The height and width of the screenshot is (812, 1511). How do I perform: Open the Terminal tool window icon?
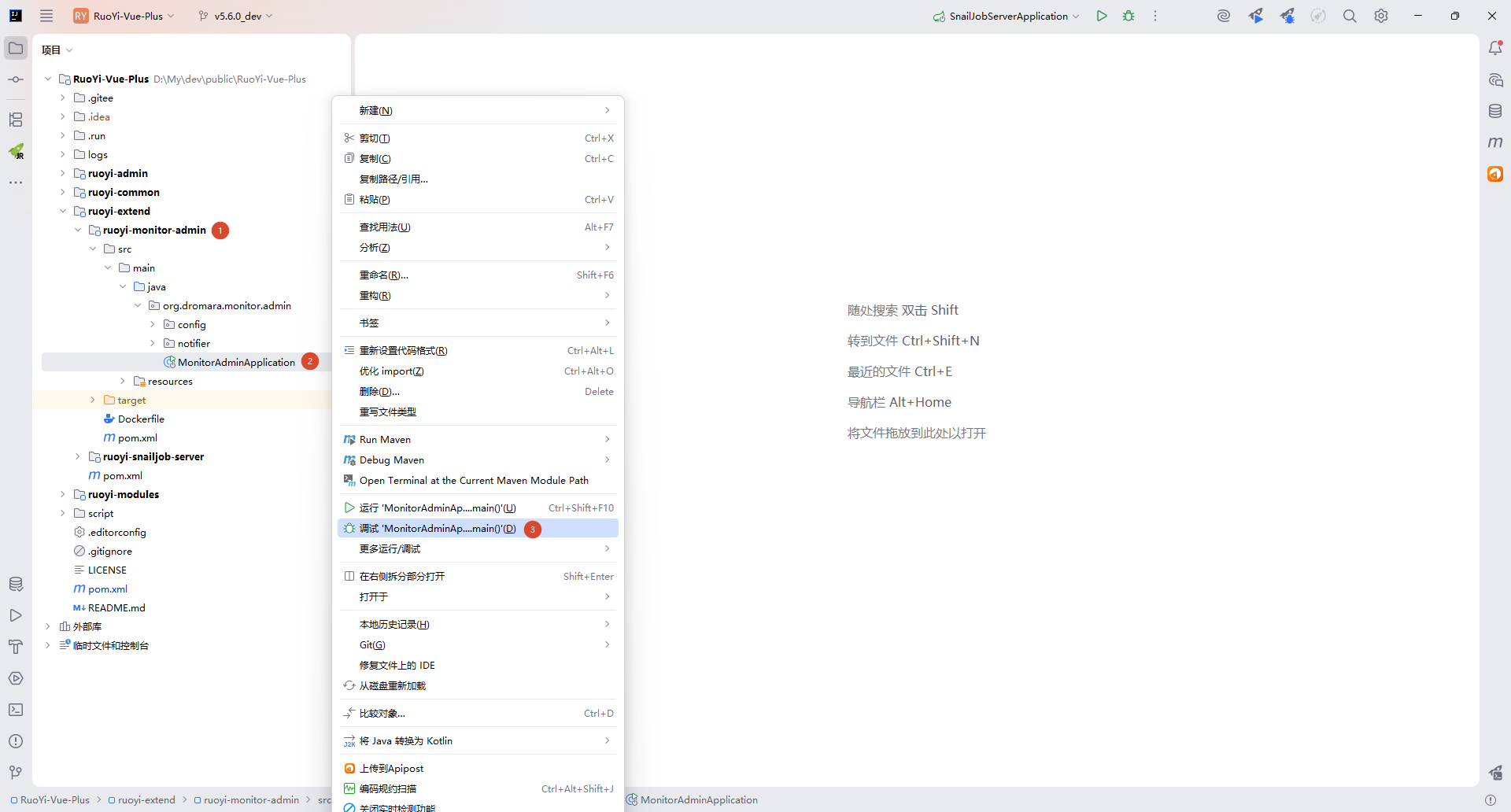pyautogui.click(x=16, y=710)
